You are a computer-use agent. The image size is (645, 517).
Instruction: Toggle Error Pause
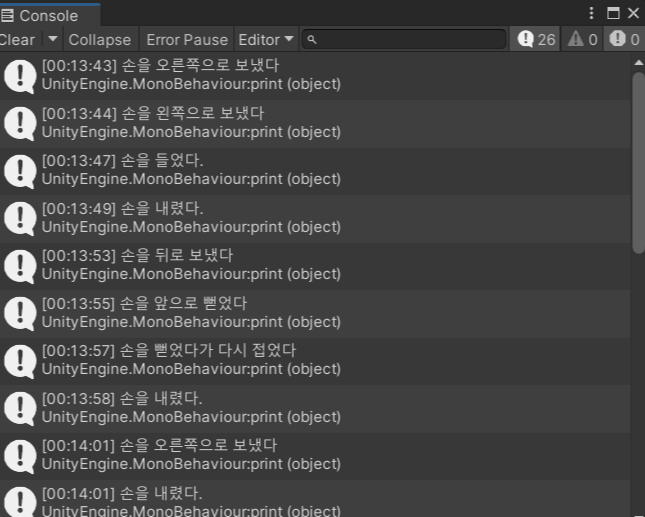(187, 39)
